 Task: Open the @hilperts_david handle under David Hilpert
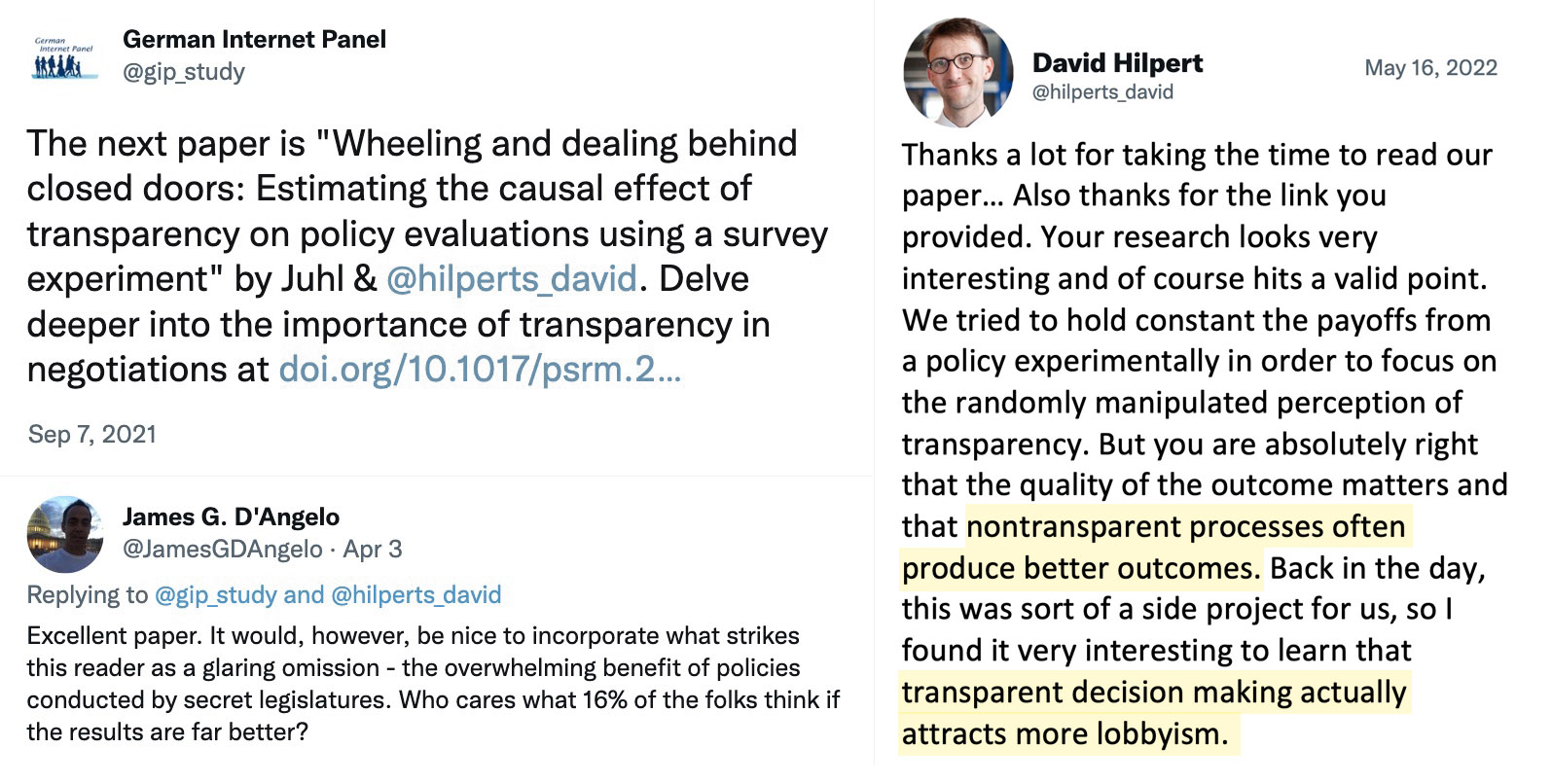(1102, 92)
